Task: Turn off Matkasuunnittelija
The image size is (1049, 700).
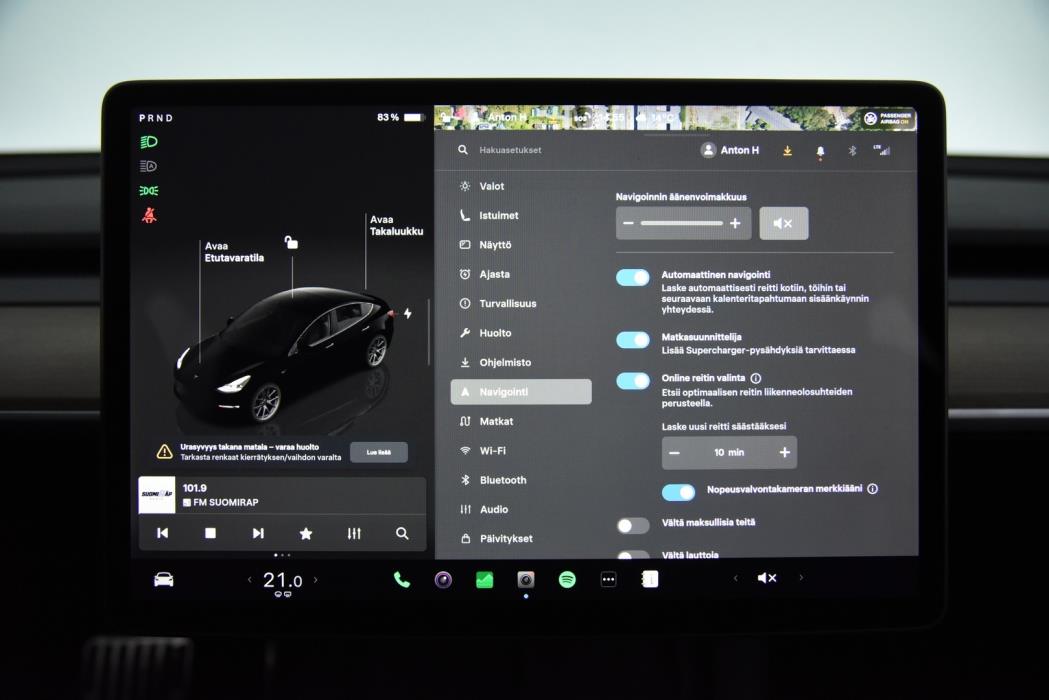Action: tap(632, 340)
